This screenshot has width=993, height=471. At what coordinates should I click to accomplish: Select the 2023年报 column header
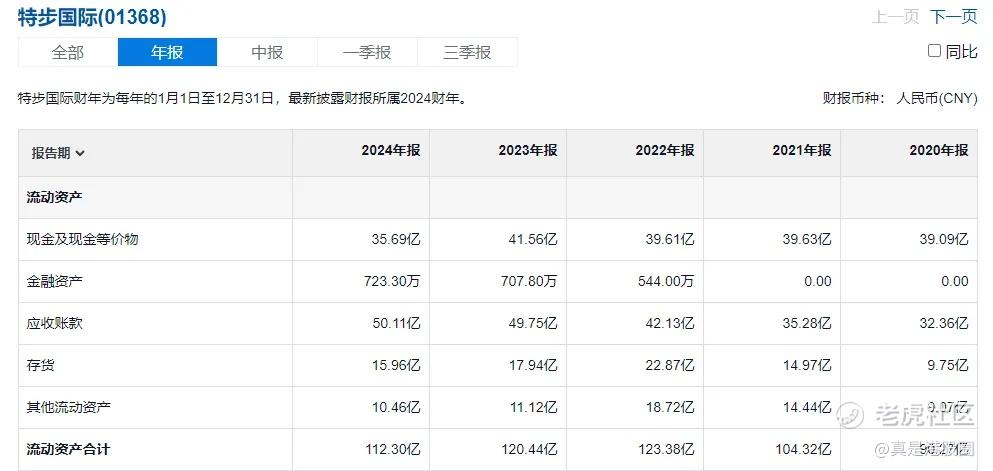pos(528,150)
